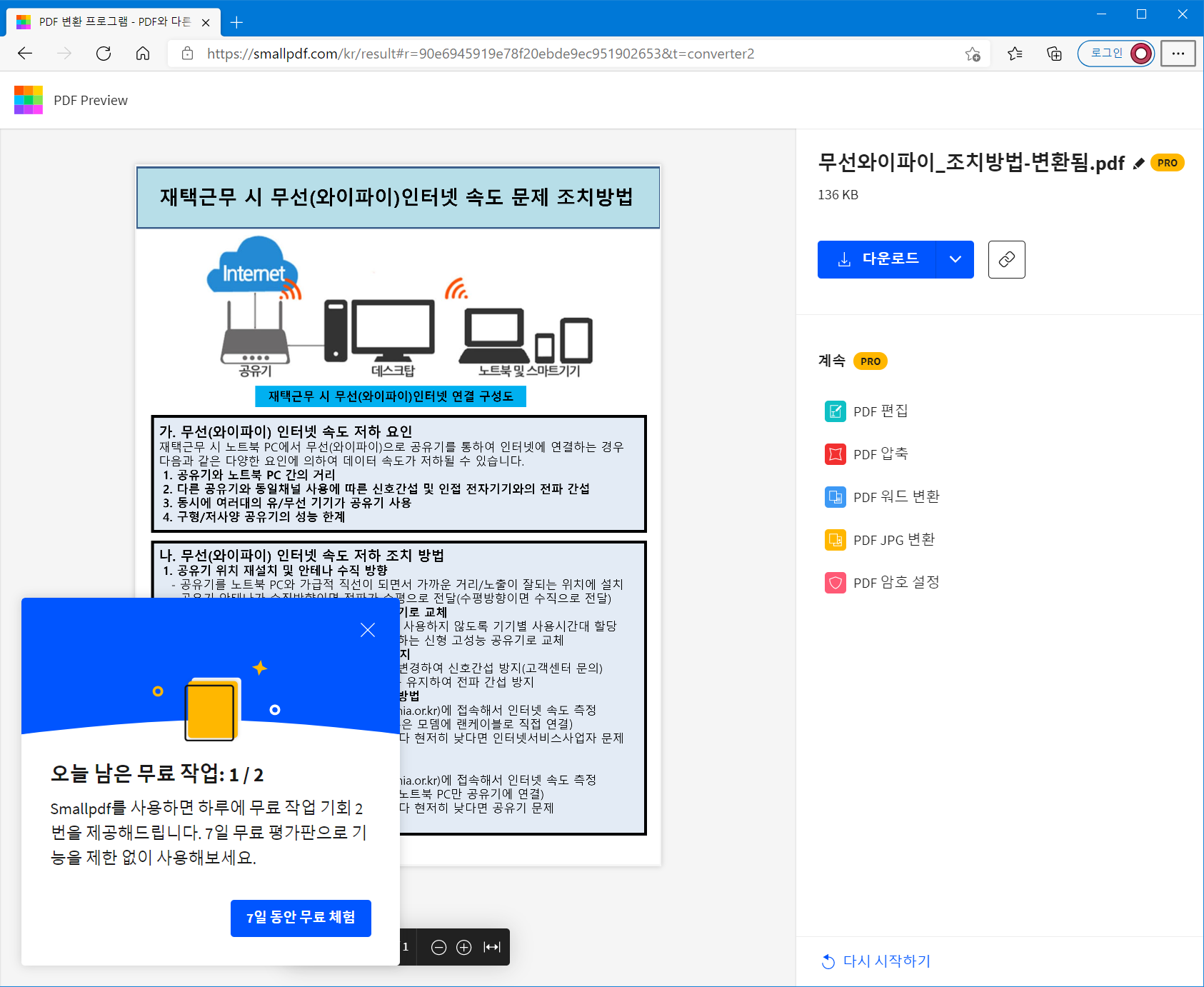Click the PDF page preview title banner
The image size is (1204, 987).
[x=398, y=198]
